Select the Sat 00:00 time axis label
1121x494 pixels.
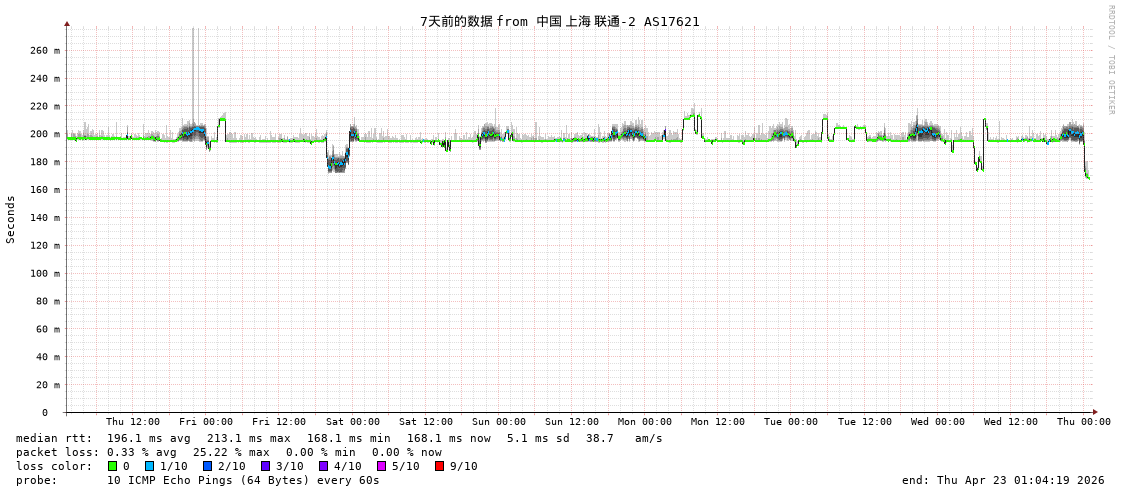pos(352,422)
